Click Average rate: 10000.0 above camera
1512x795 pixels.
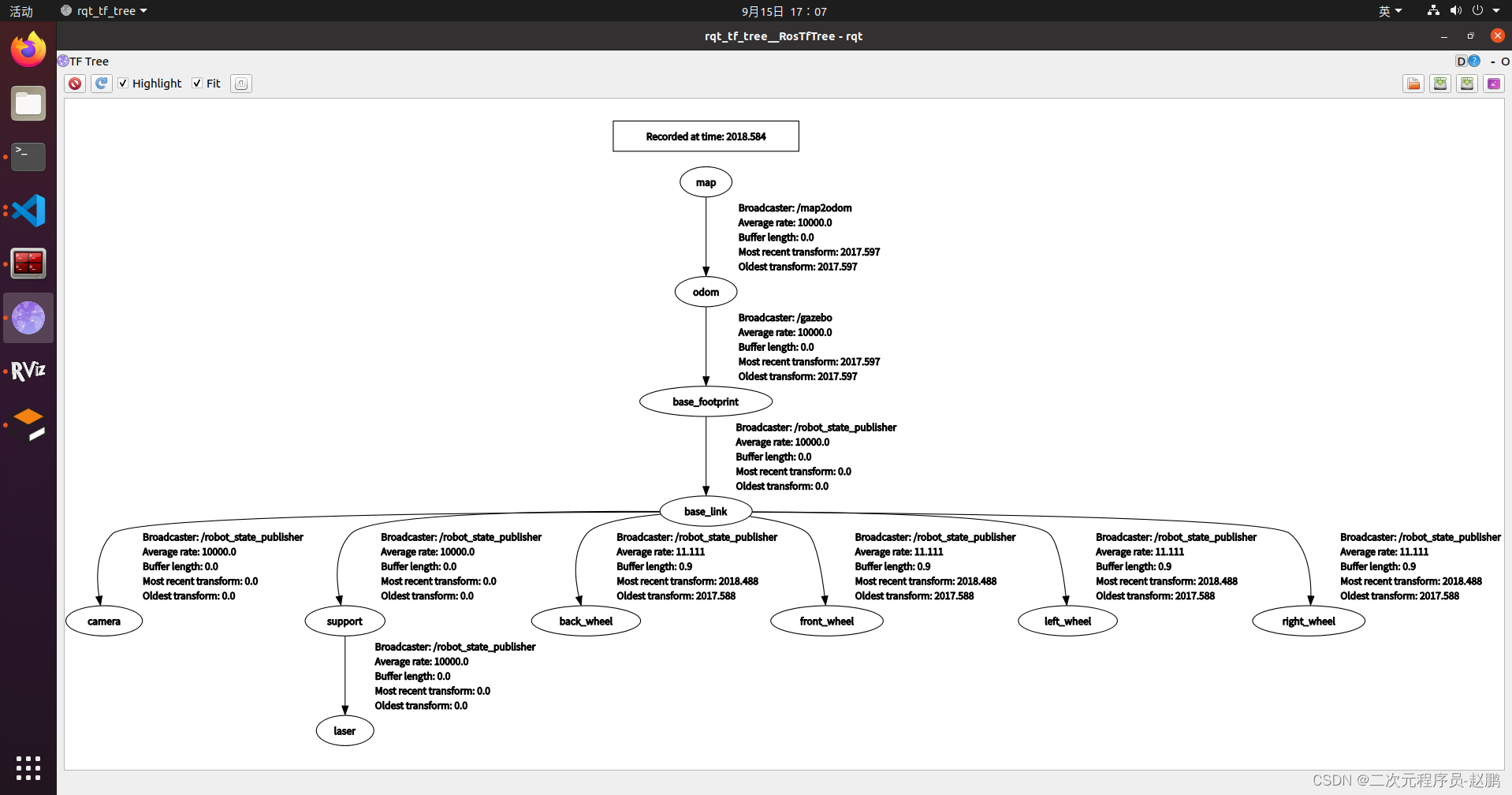(189, 552)
